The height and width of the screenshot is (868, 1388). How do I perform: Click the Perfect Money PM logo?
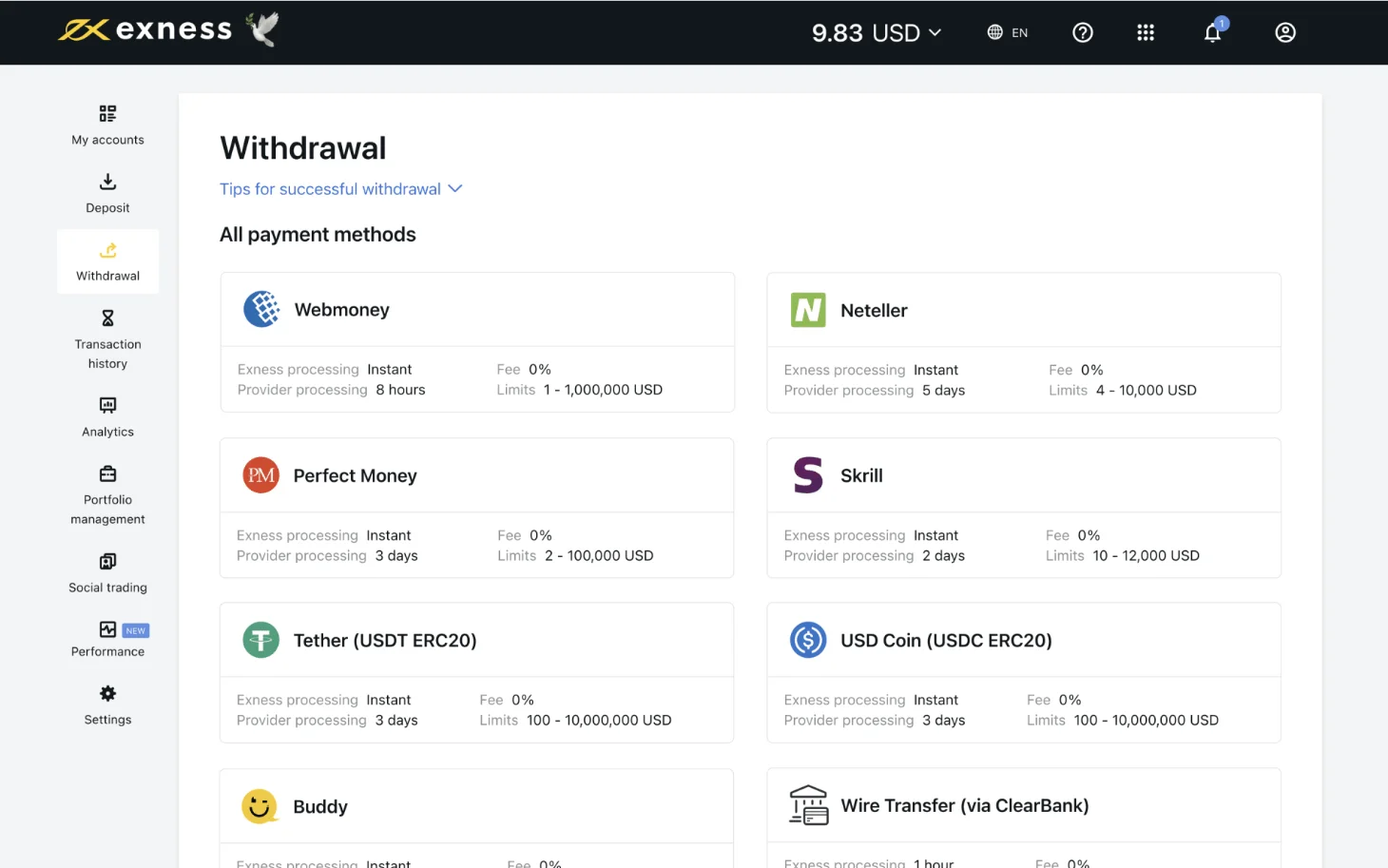pyautogui.click(x=260, y=475)
